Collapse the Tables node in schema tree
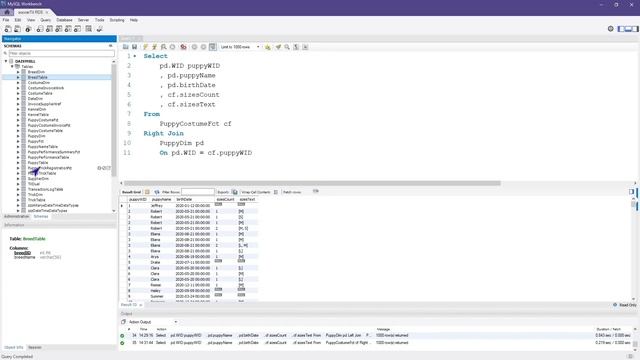 (x=12, y=66)
